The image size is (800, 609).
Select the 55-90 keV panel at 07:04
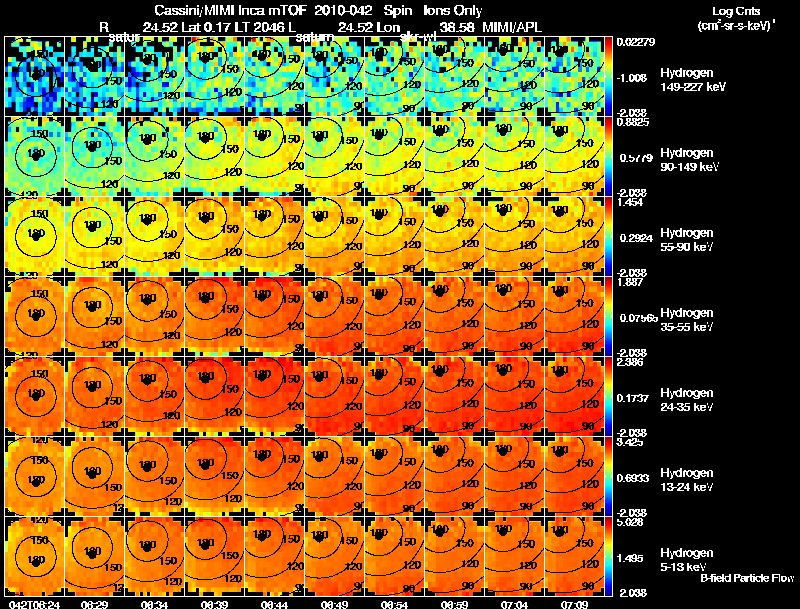[514, 237]
